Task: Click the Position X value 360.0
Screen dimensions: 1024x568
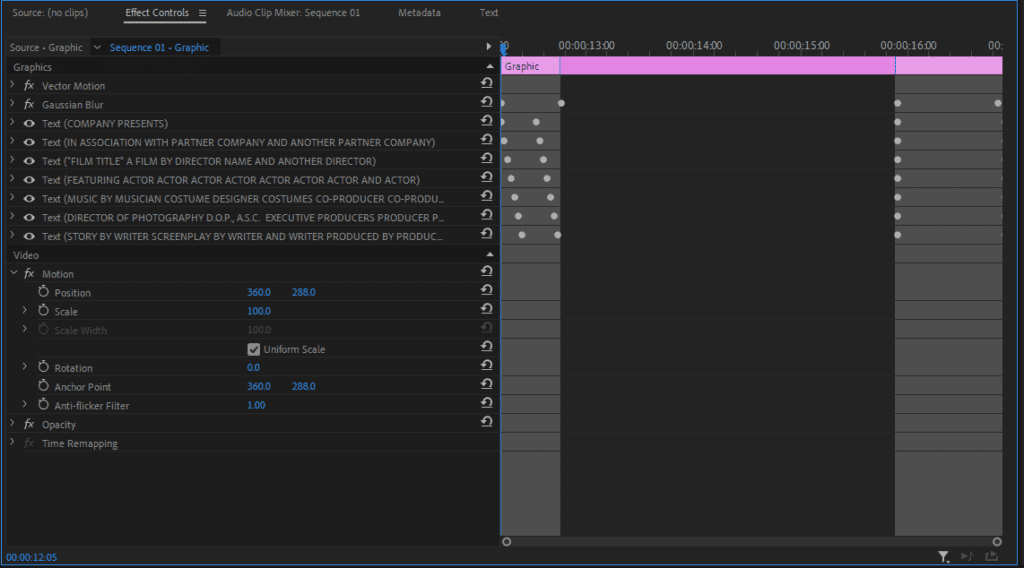Action: [259, 292]
